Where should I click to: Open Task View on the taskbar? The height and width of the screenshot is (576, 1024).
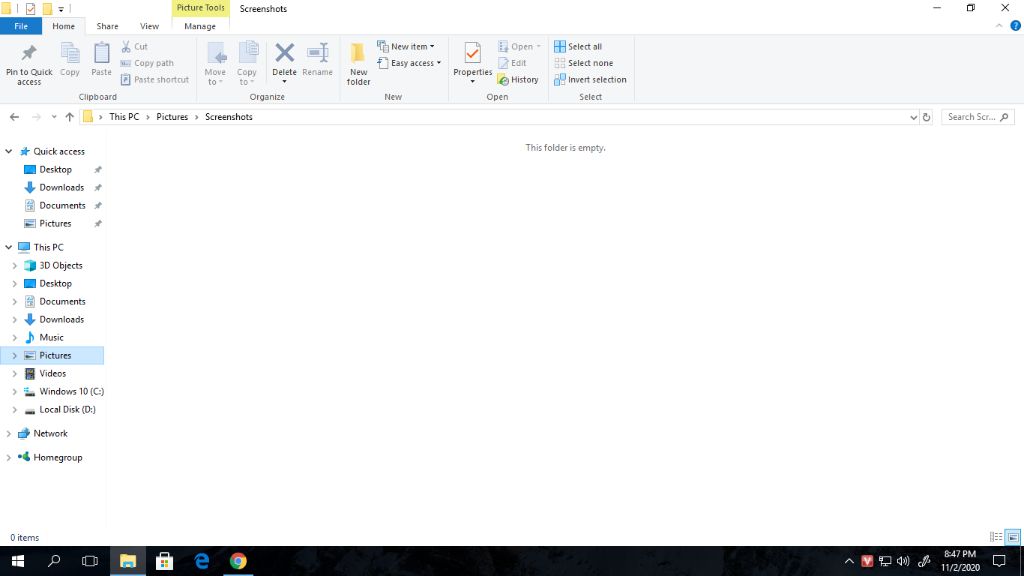[90, 561]
